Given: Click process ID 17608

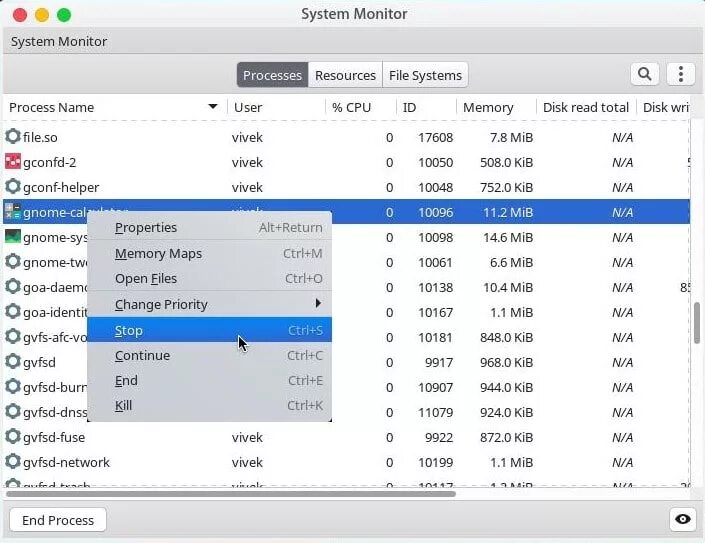Looking at the screenshot, I should tap(436, 137).
